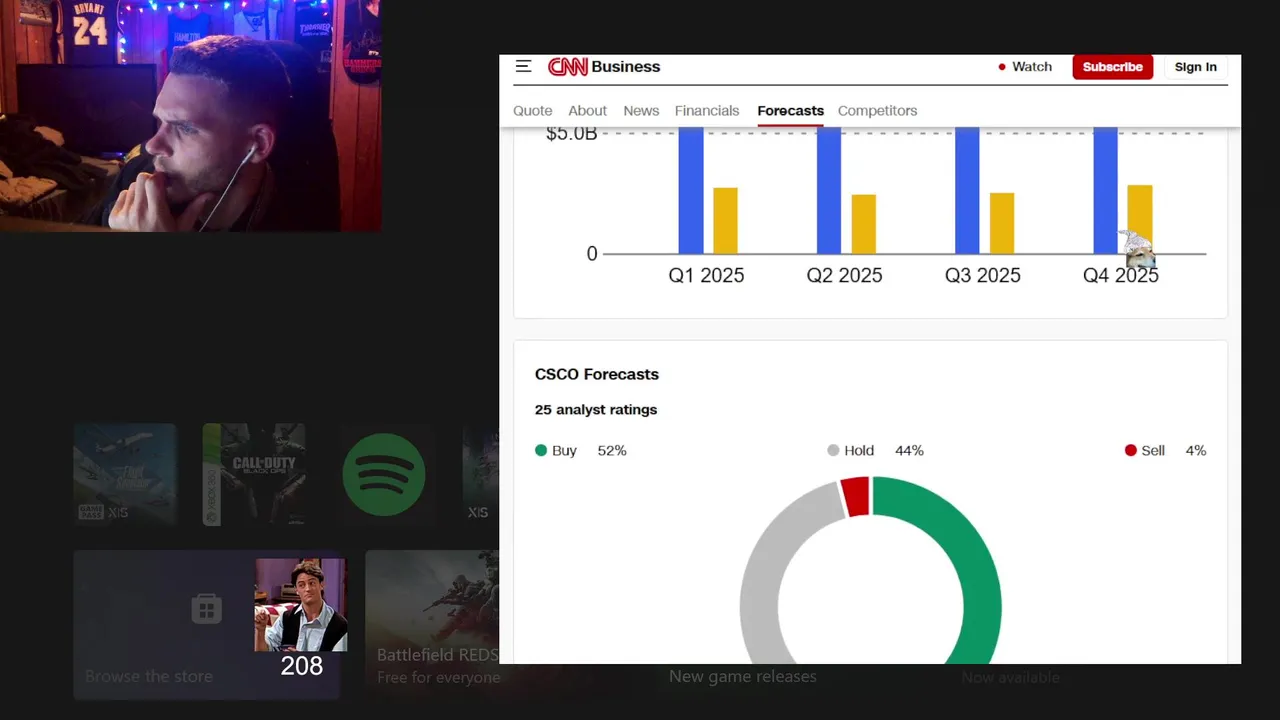The height and width of the screenshot is (720, 1280).
Task: Open the Battlefield REDSEC tile
Action: (432, 625)
